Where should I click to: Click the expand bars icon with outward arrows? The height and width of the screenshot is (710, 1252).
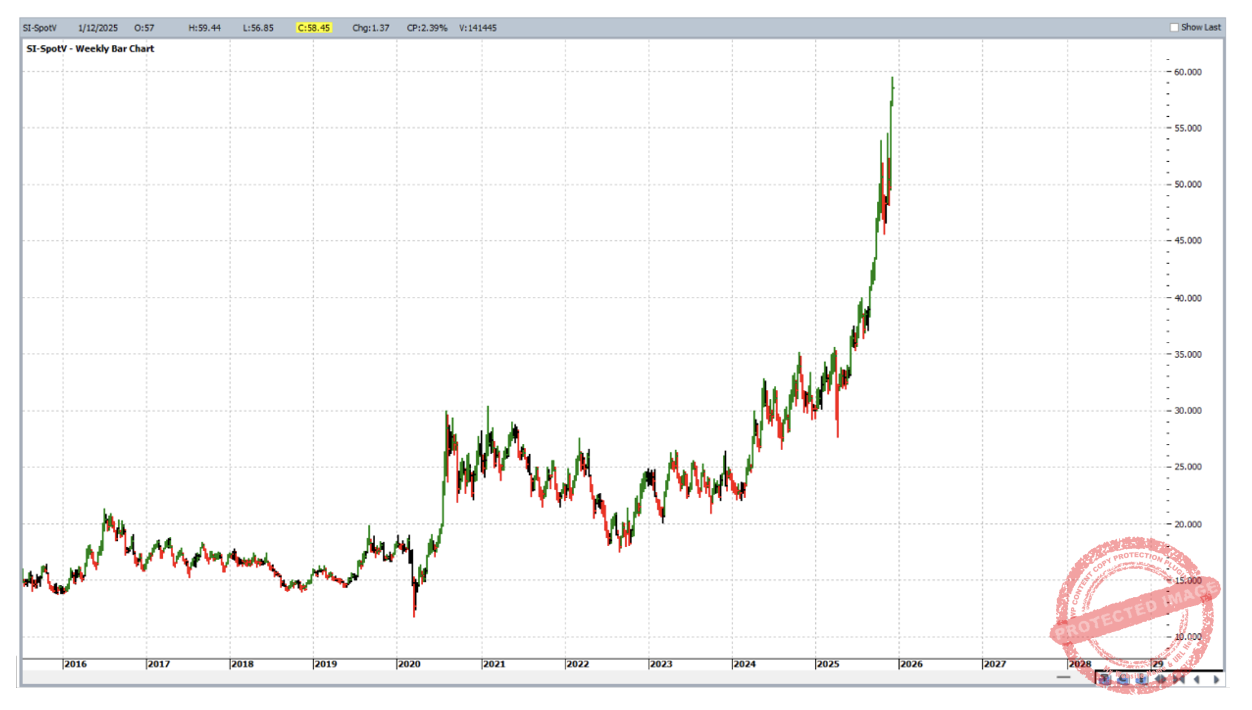[1160, 679]
